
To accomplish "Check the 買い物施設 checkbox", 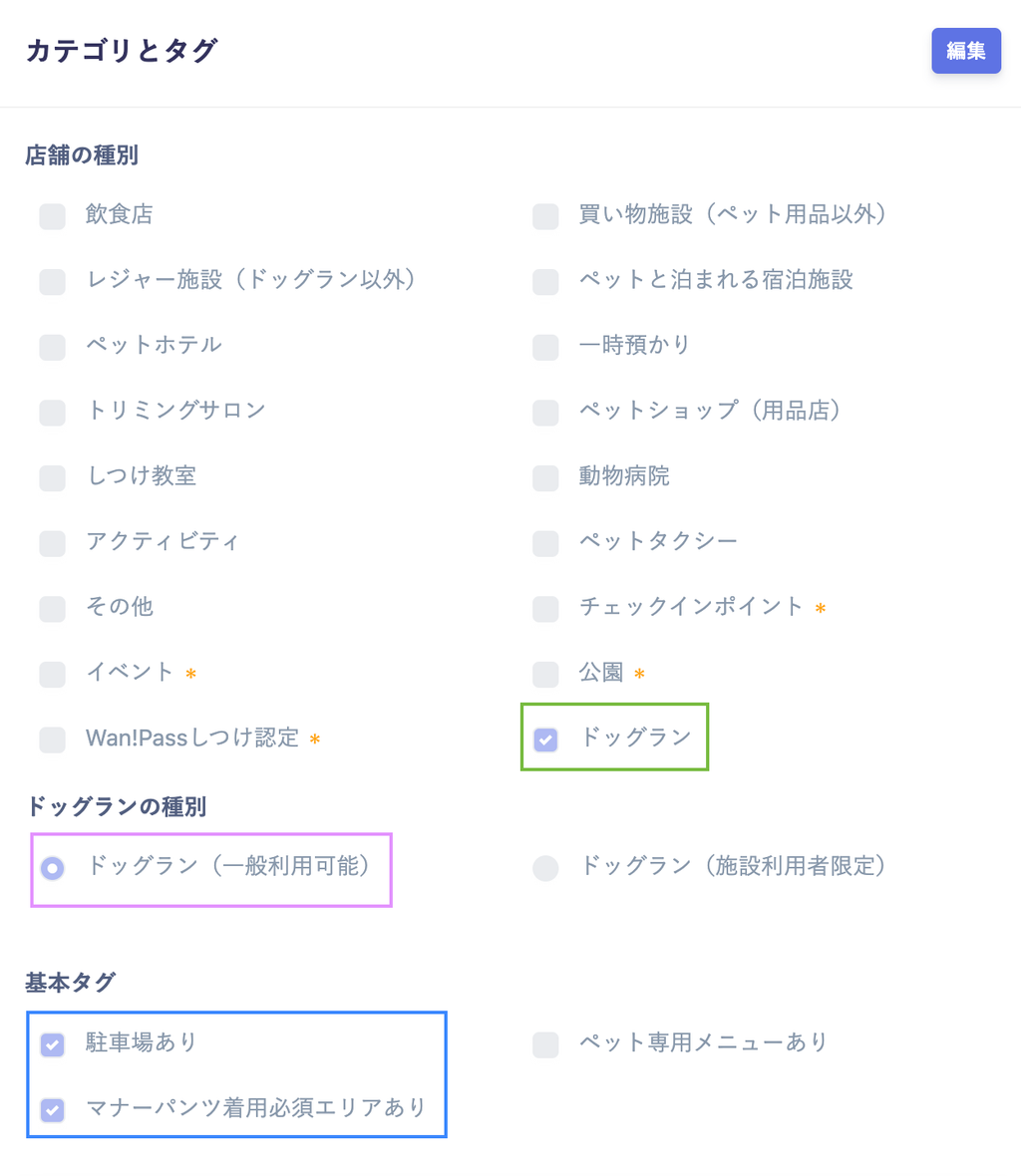I will [x=545, y=216].
